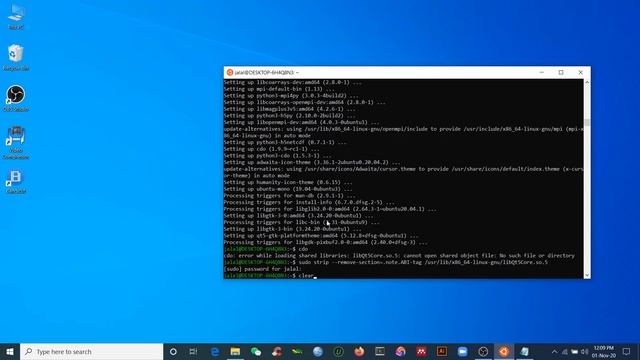Open the volume tray icon
The width and height of the screenshot is (640, 360).
click(x=584, y=352)
